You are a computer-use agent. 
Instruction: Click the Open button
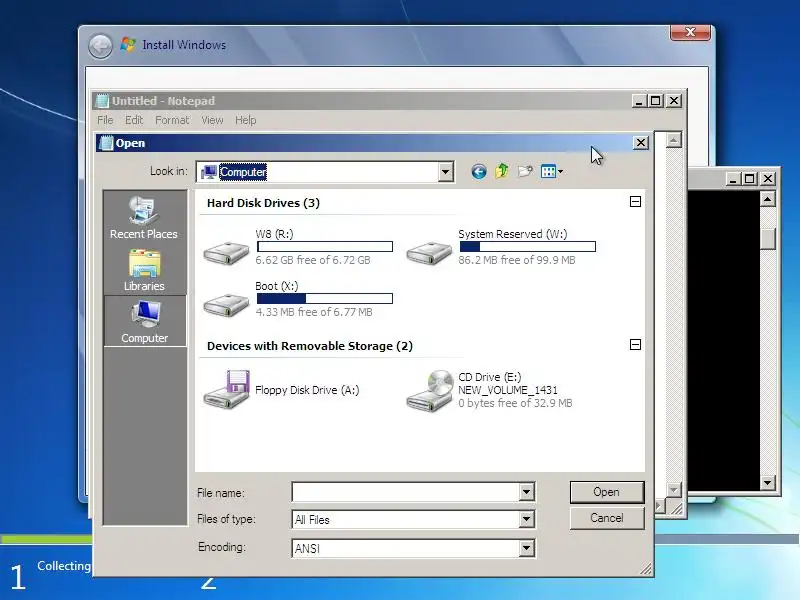(607, 492)
